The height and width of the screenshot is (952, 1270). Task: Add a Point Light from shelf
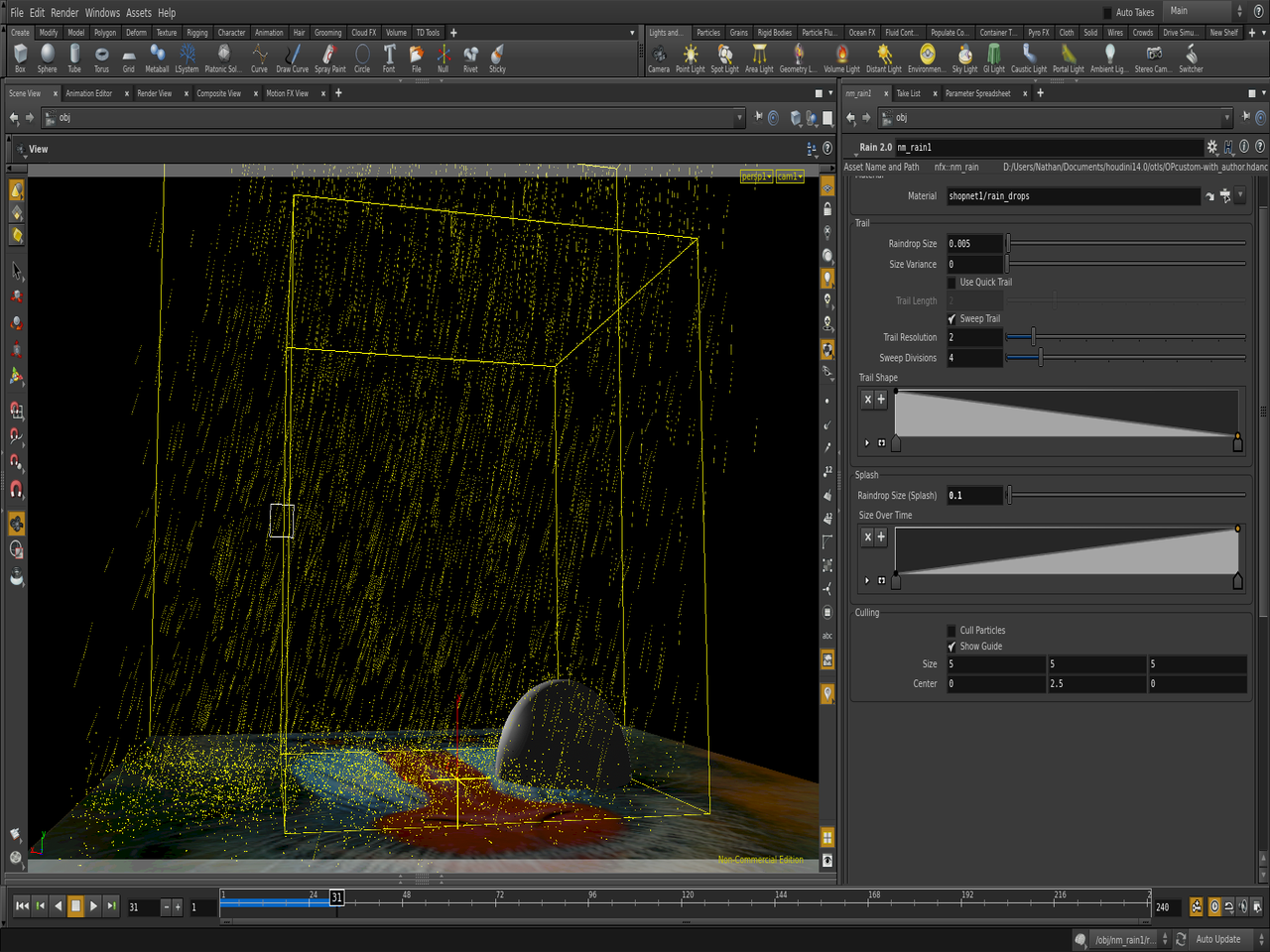(690, 56)
